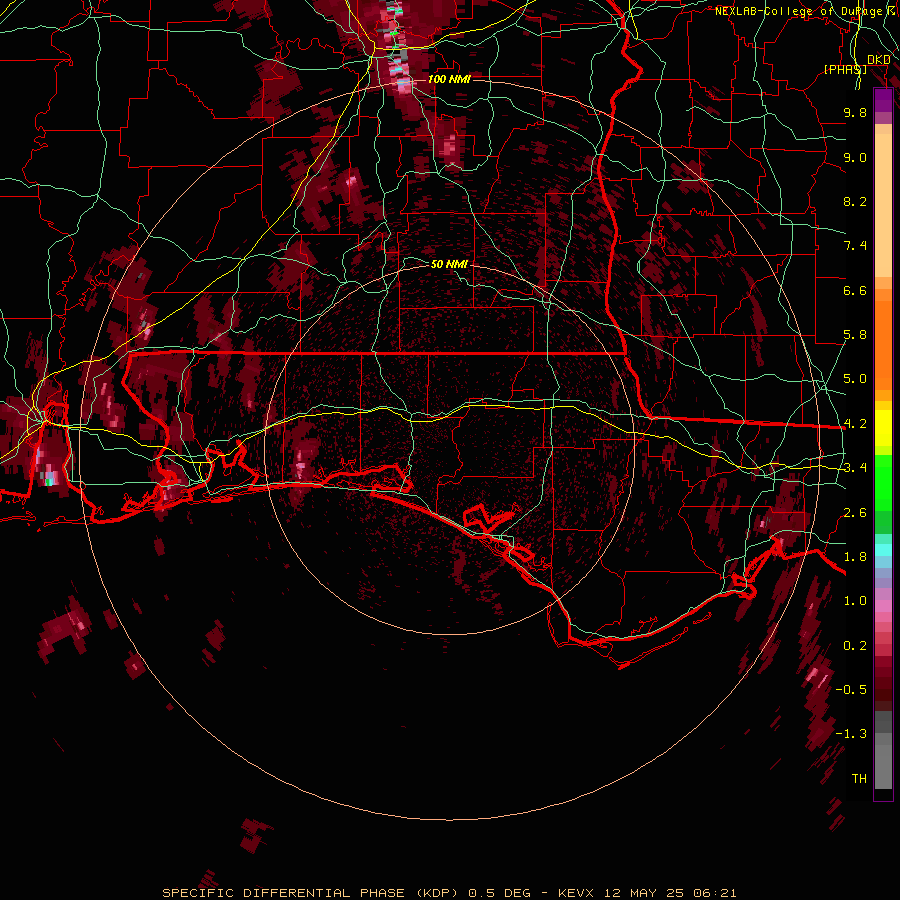The height and width of the screenshot is (900, 900).
Task: Click the KEVX station ID in caption
Action: click(x=579, y=893)
